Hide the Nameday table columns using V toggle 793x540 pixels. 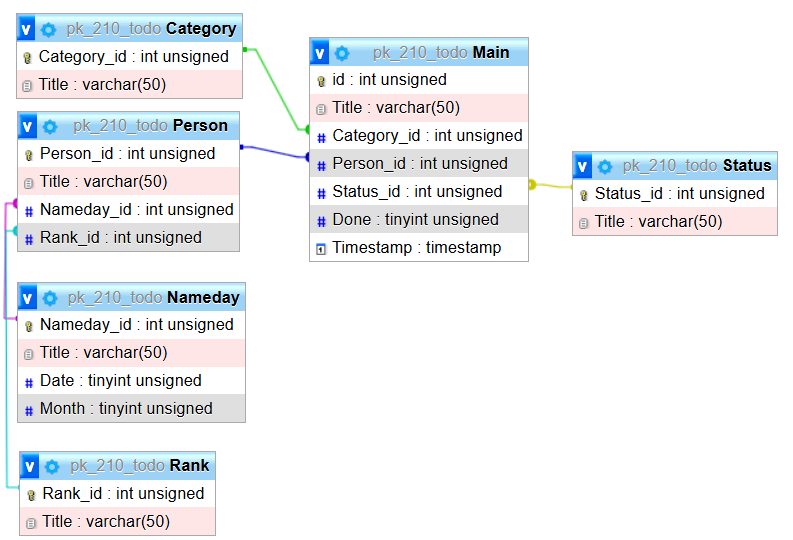pos(28,297)
